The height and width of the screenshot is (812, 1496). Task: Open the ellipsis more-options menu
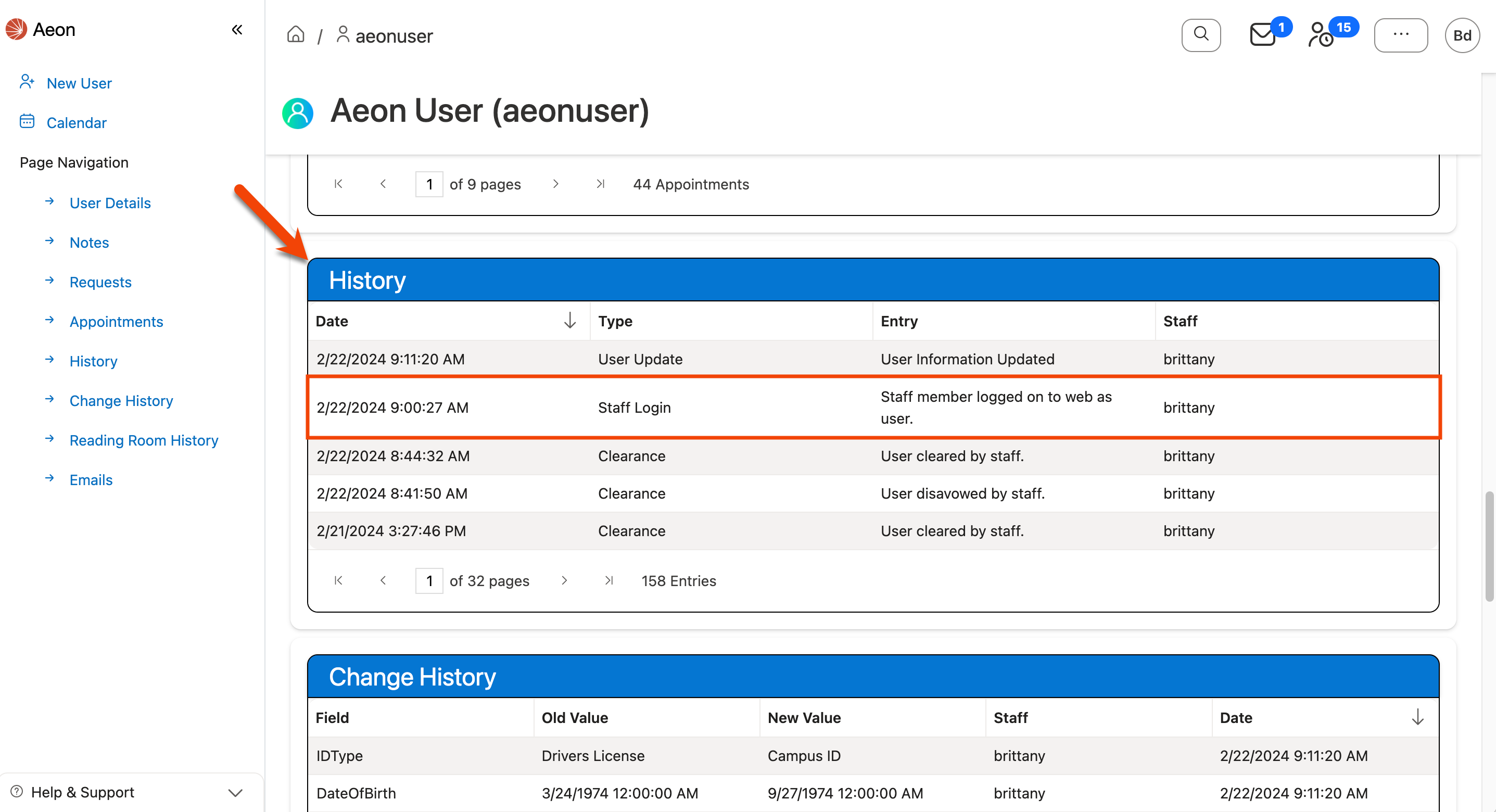pyautogui.click(x=1401, y=35)
